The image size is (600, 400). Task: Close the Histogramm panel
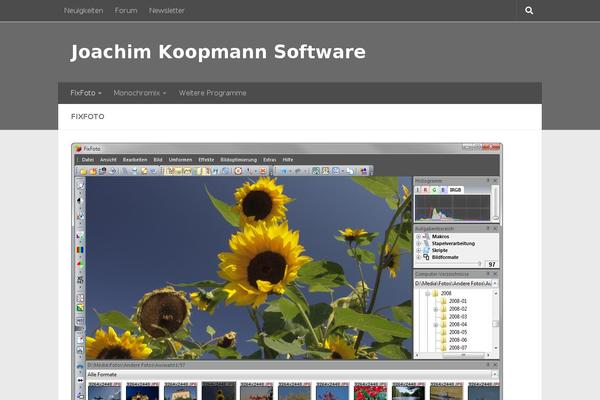pyautogui.click(x=495, y=181)
